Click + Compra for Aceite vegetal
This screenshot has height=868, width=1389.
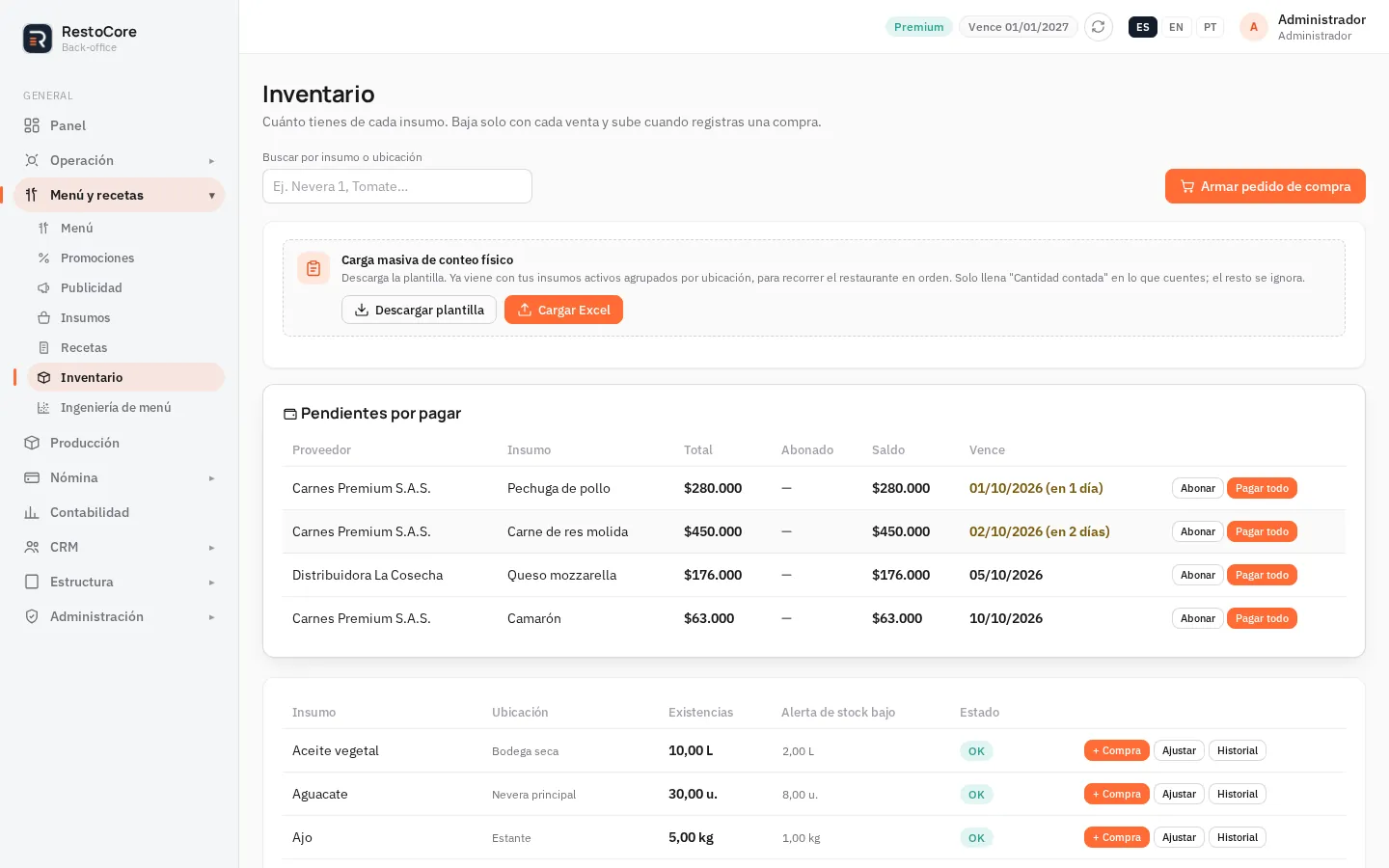tap(1116, 750)
